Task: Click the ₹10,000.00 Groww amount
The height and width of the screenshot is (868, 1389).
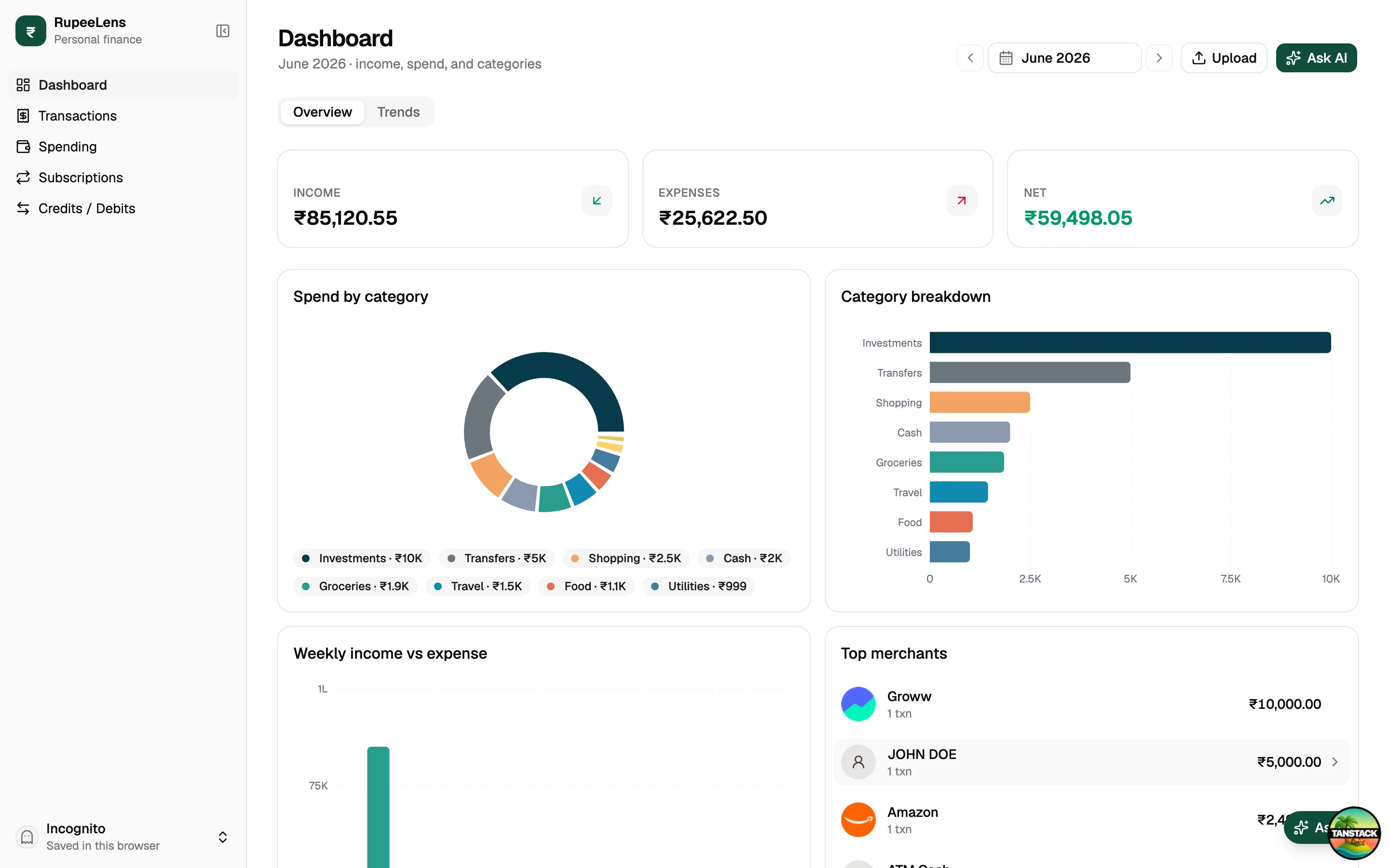Action: pos(1284,704)
